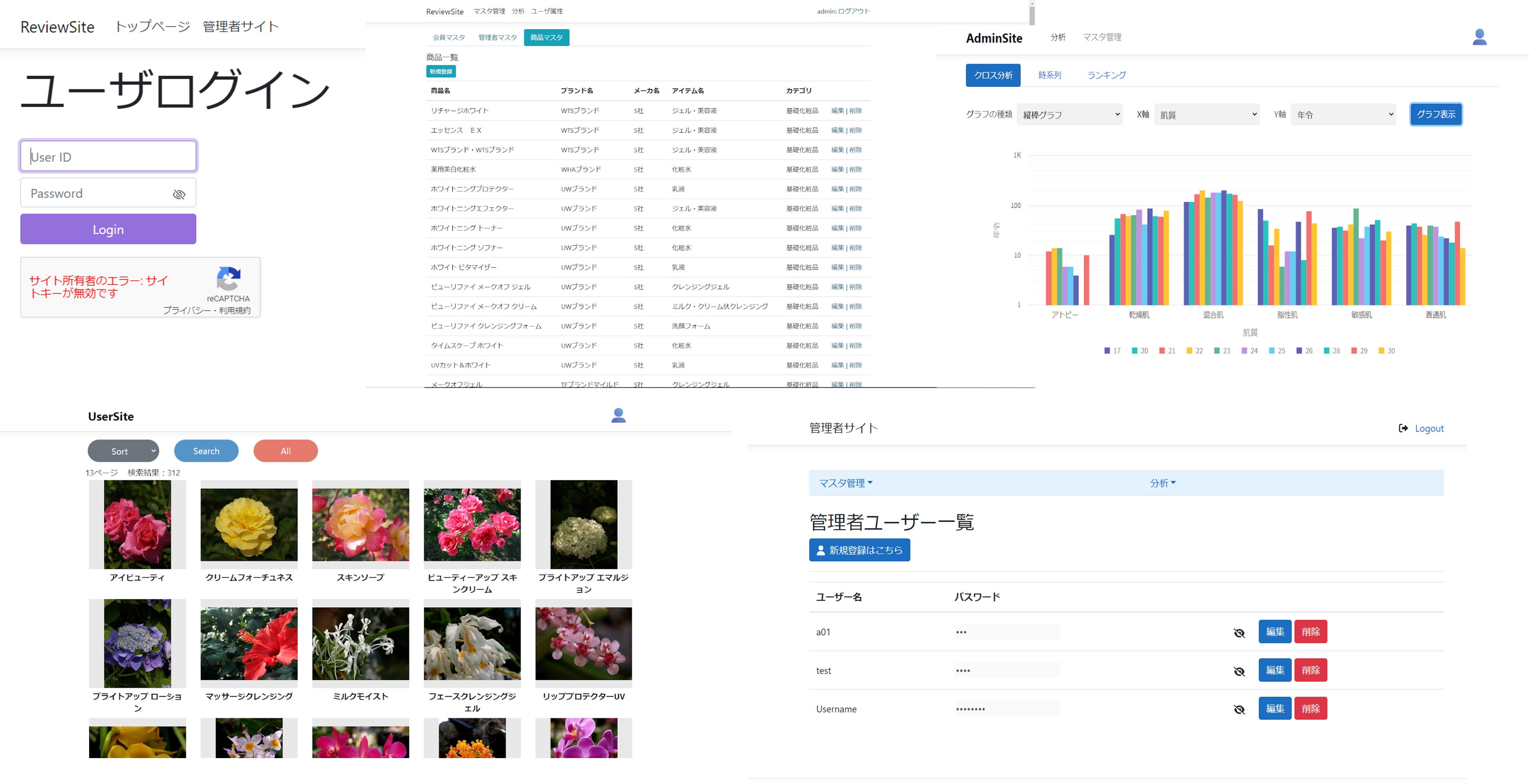Image resolution: width=1529 pixels, height=784 pixels.
Task: Unhide password for Username row
Action: click(1239, 709)
